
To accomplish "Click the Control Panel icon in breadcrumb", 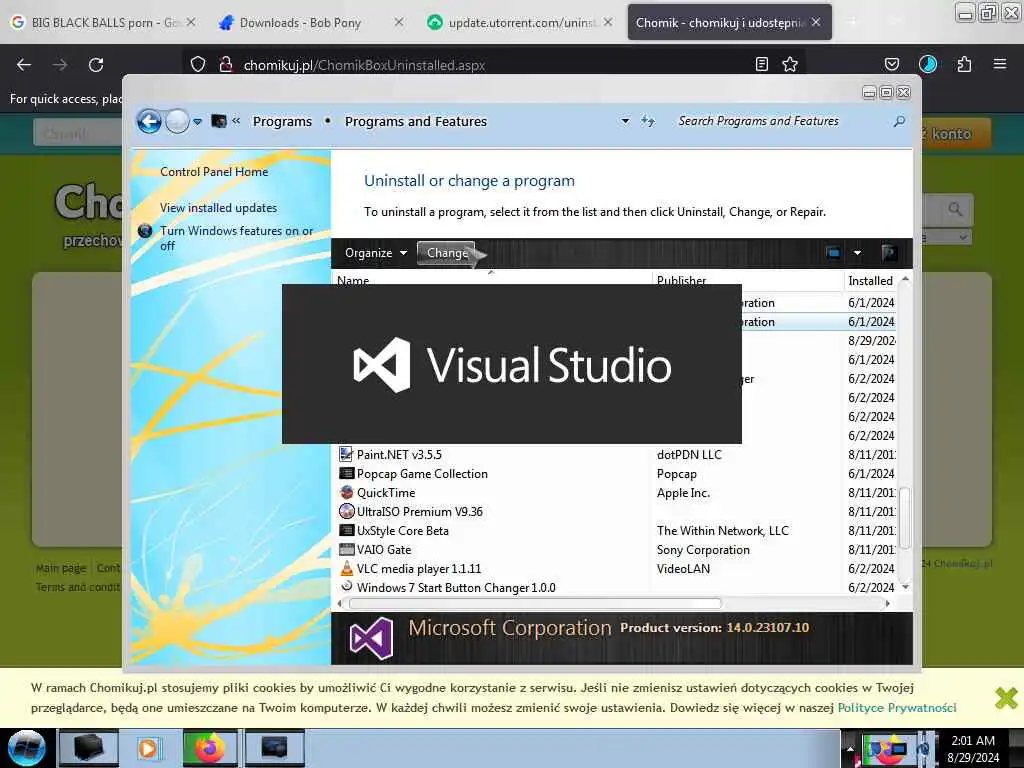I will click(x=219, y=121).
